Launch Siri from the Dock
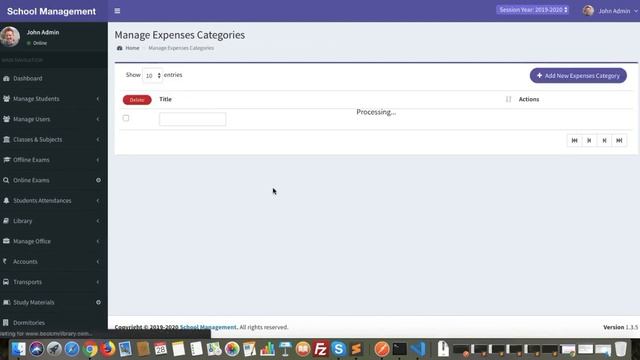640x360 pixels. click(x=36, y=349)
